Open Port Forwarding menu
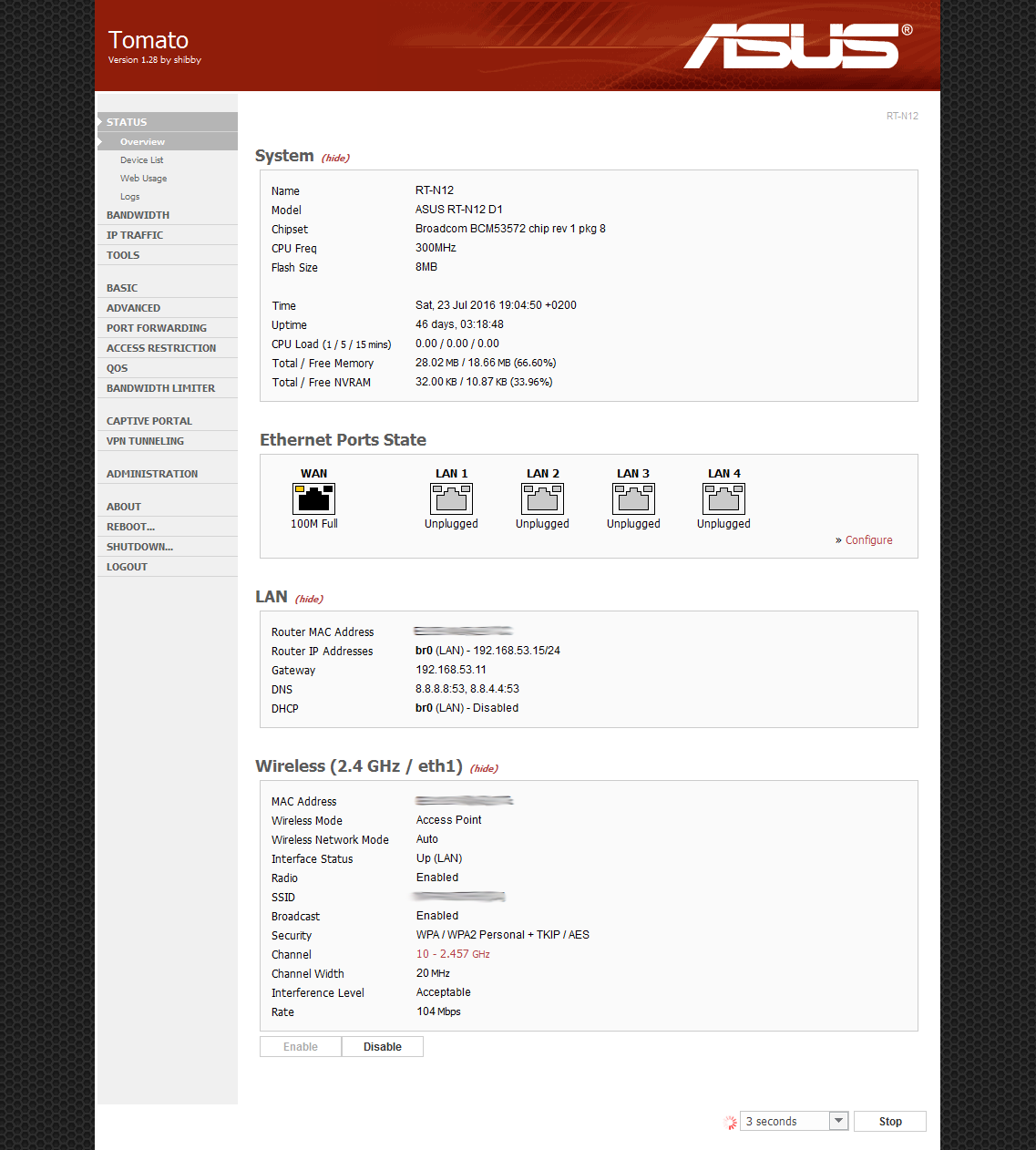The width and height of the screenshot is (1036, 1150). pyautogui.click(x=168, y=328)
